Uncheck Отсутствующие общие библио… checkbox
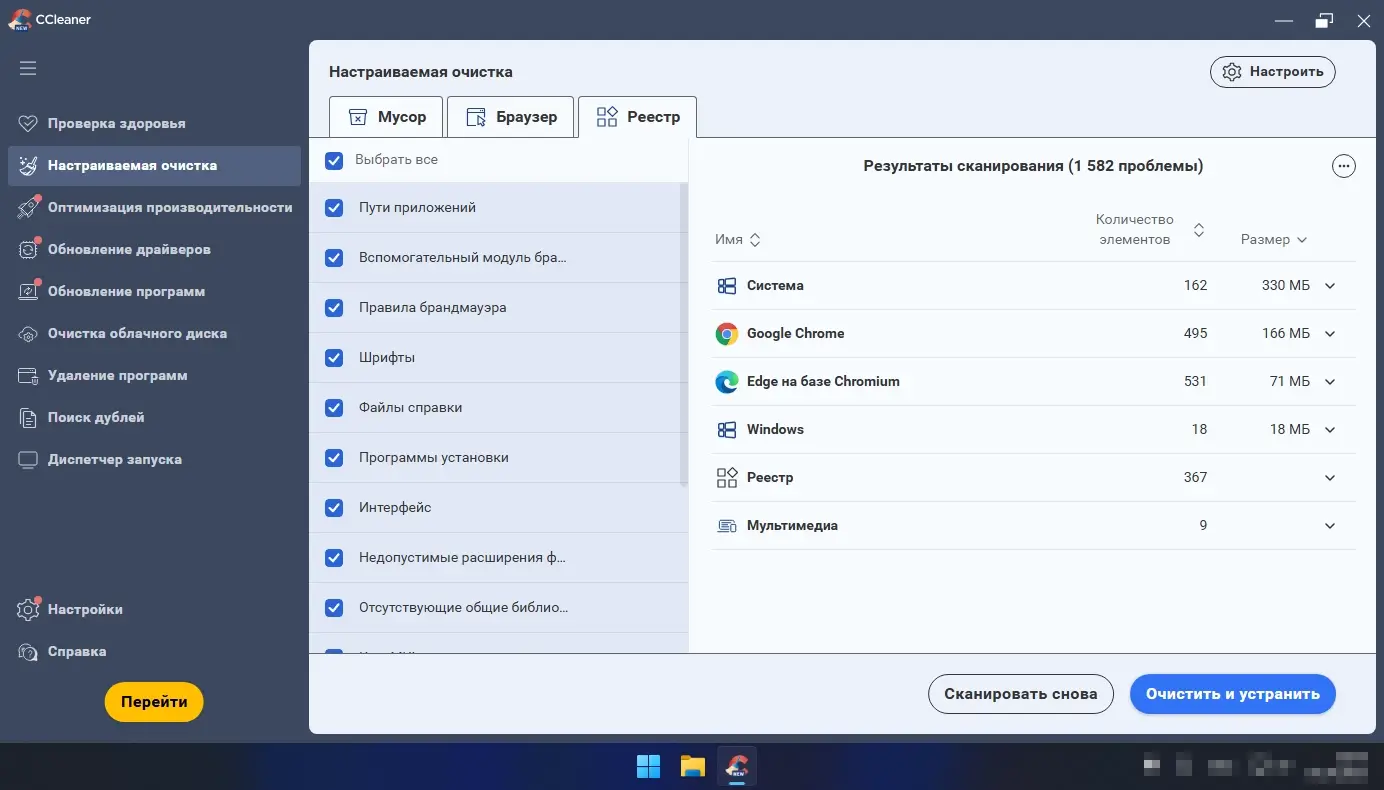The width and height of the screenshot is (1384, 790). 334,608
